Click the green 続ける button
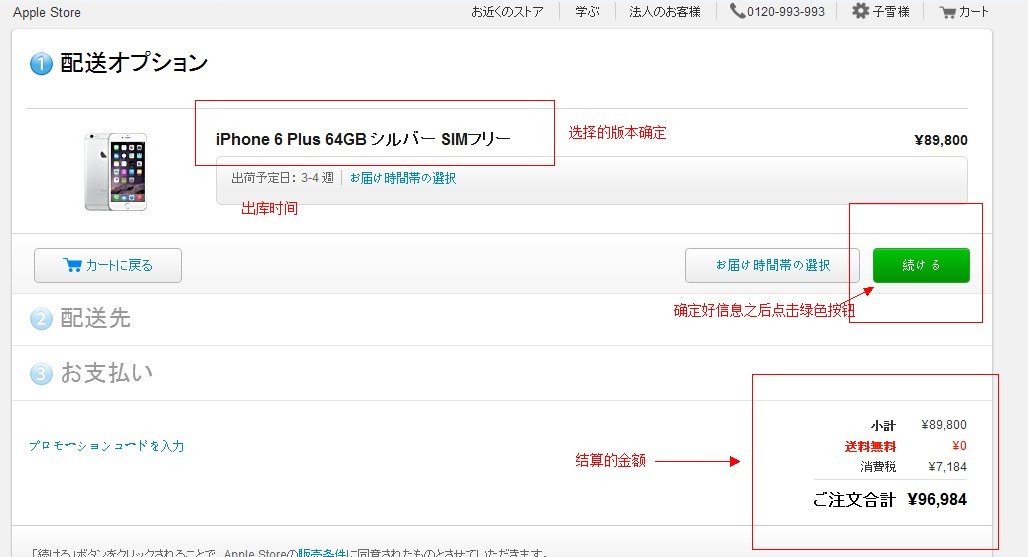Viewport: 1028px width, 557px height. (921, 265)
